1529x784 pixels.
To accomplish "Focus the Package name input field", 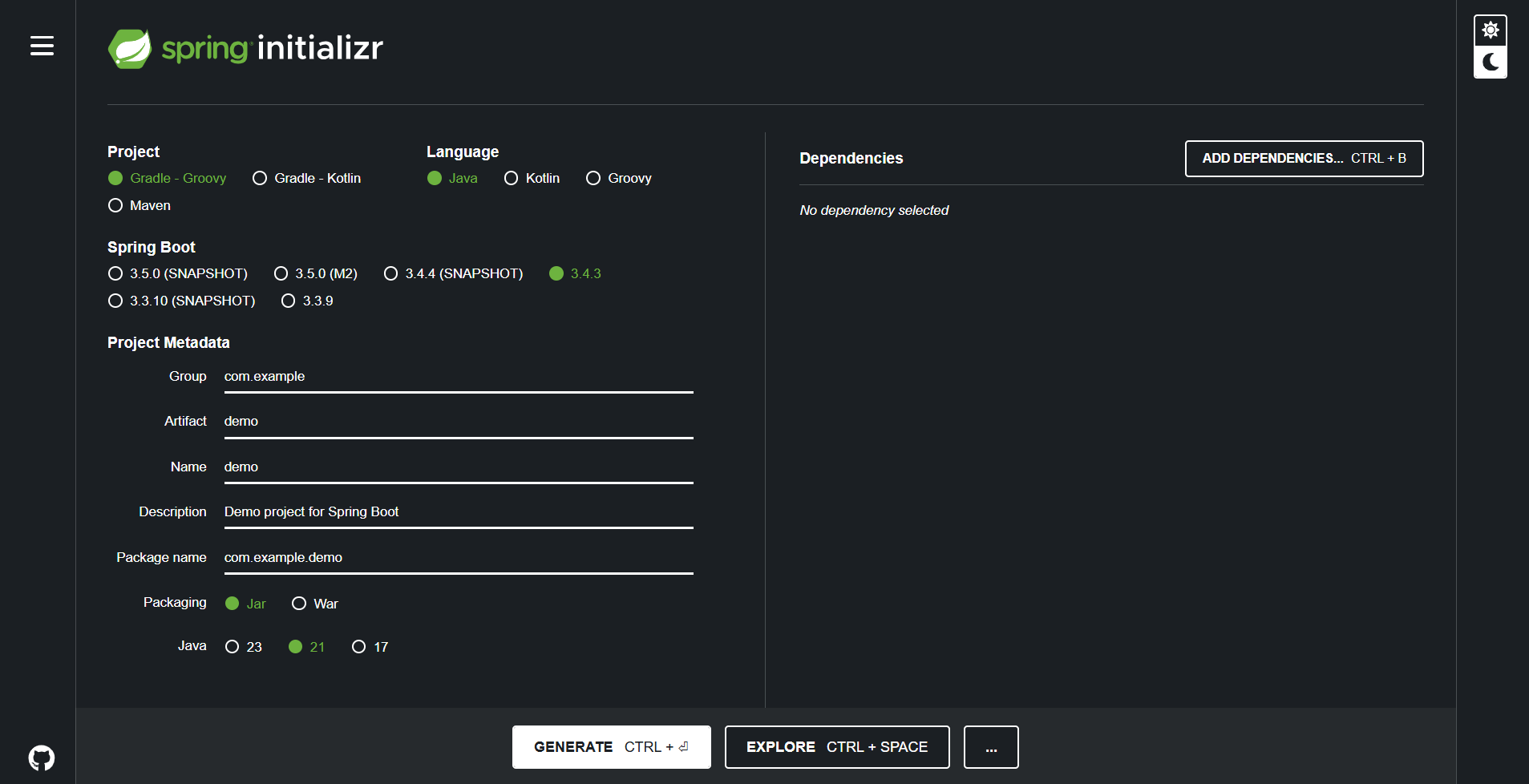I will (459, 558).
